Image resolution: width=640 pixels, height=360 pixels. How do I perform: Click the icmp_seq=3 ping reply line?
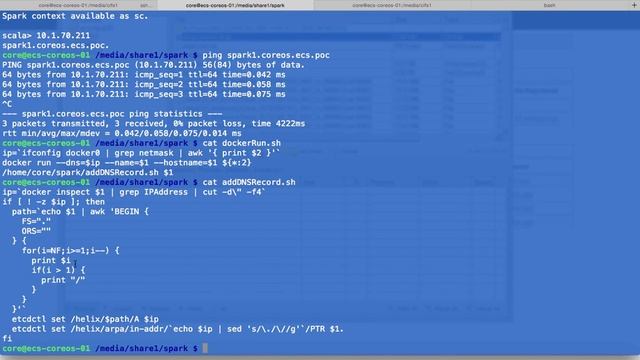pos(144,94)
